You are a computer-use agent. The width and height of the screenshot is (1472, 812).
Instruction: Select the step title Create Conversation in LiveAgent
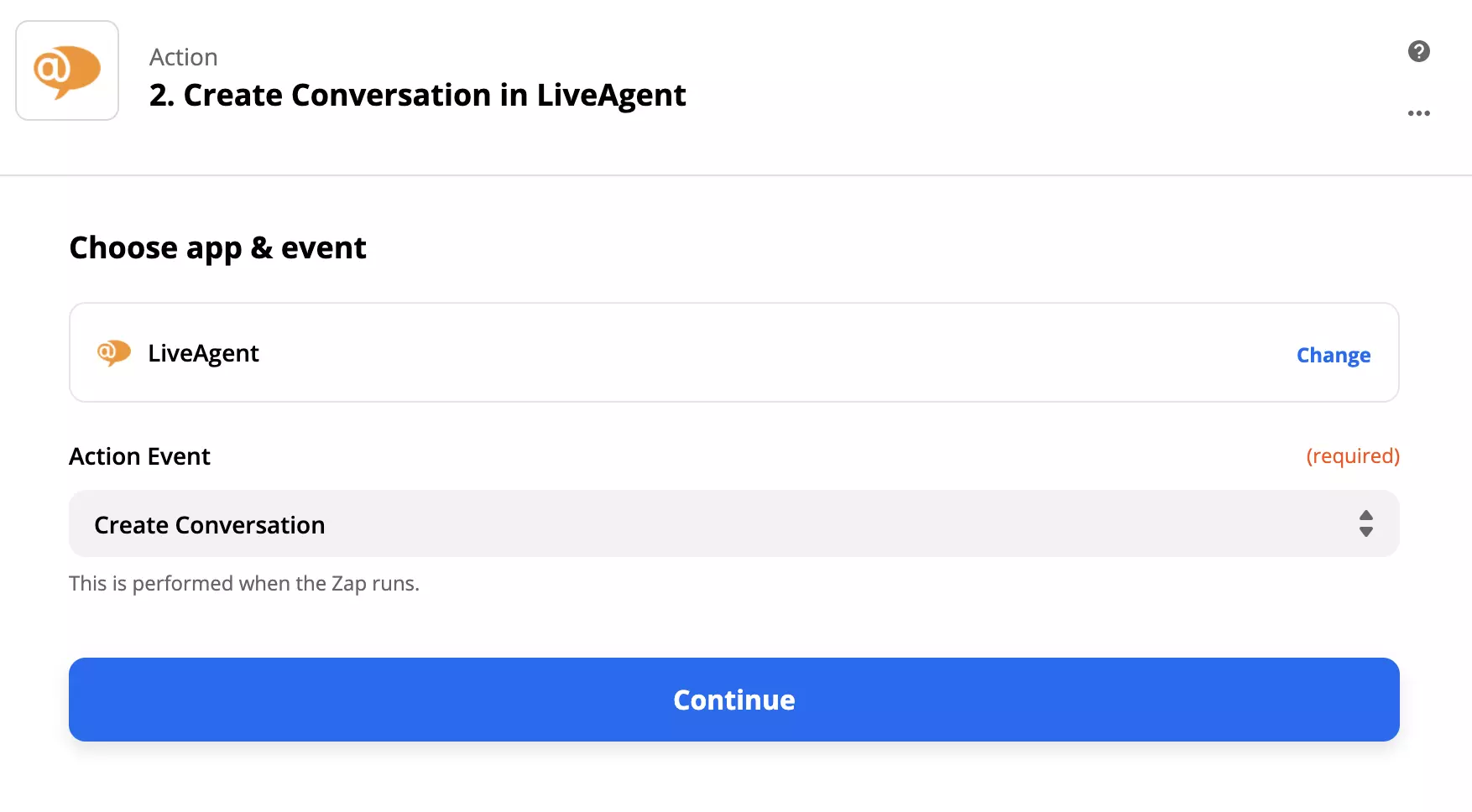click(417, 95)
